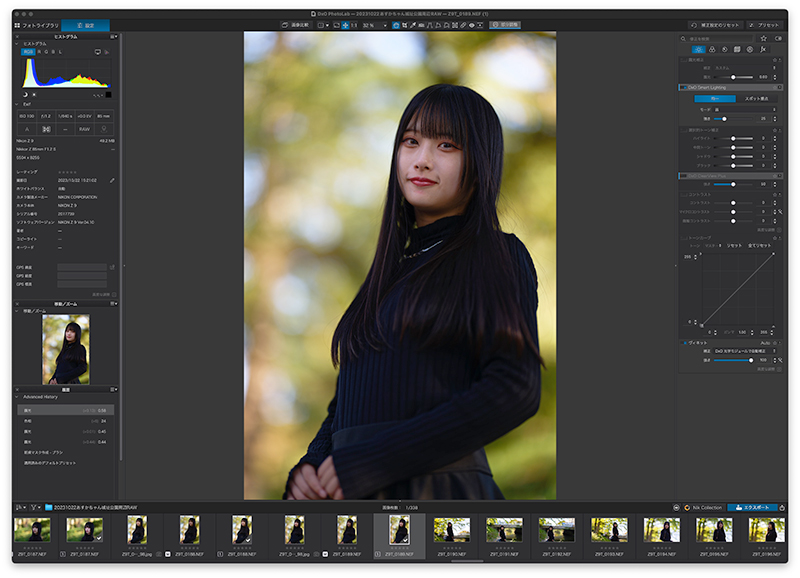Image resolution: width=800 pixels, height=578 pixels.
Task: Select the white balance eyedropper tool
Action: click(413, 25)
